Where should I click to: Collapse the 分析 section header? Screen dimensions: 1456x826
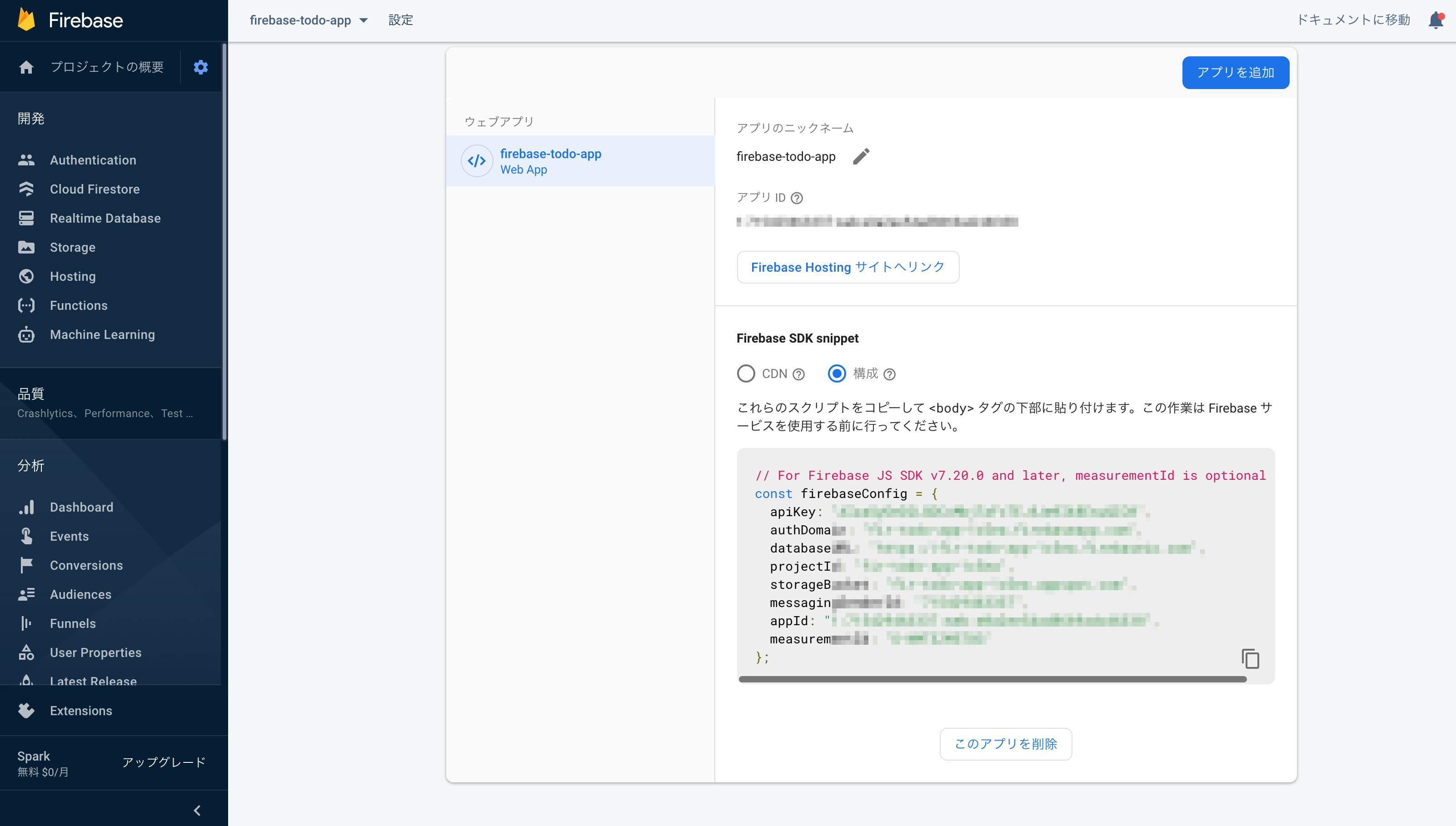coord(30,465)
